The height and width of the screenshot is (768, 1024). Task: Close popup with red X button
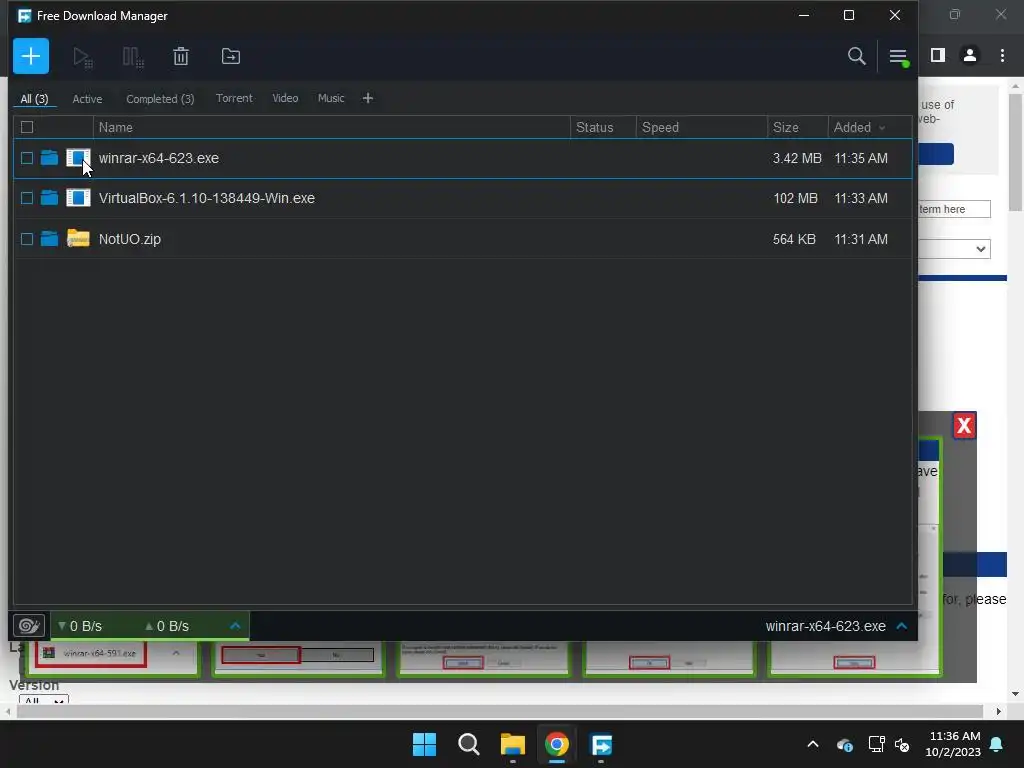tap(964, 426)
